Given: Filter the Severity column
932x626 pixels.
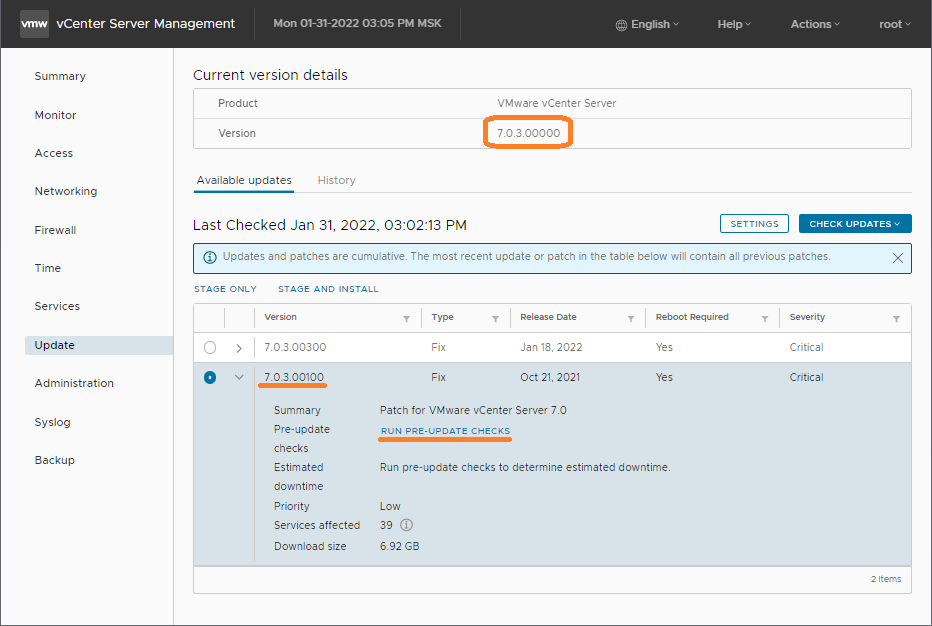Looking at the screenshot, I should (896, 319).
